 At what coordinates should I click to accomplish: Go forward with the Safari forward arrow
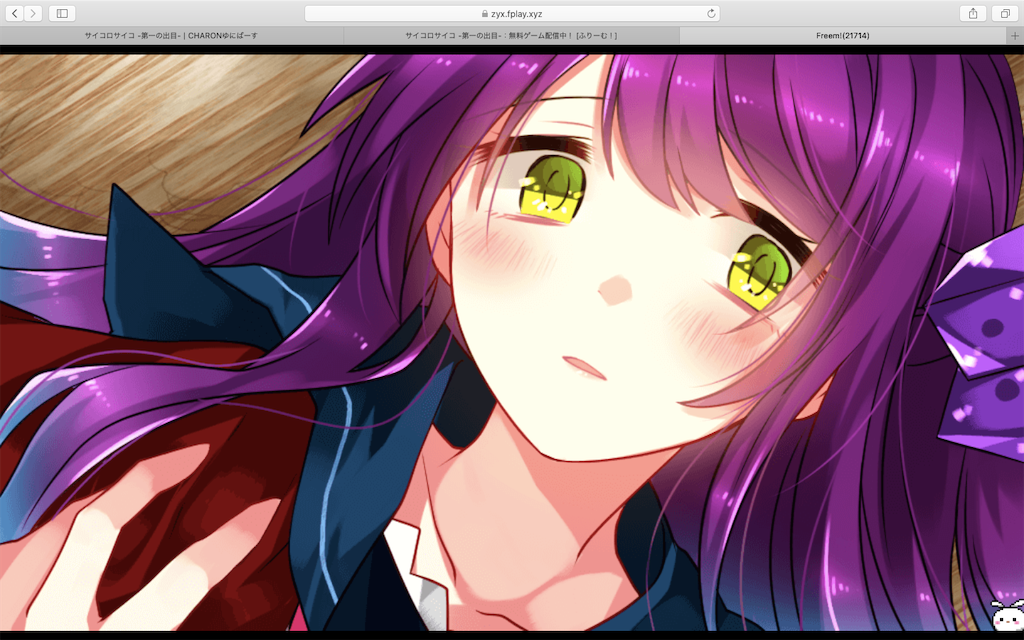coord(33,13)
